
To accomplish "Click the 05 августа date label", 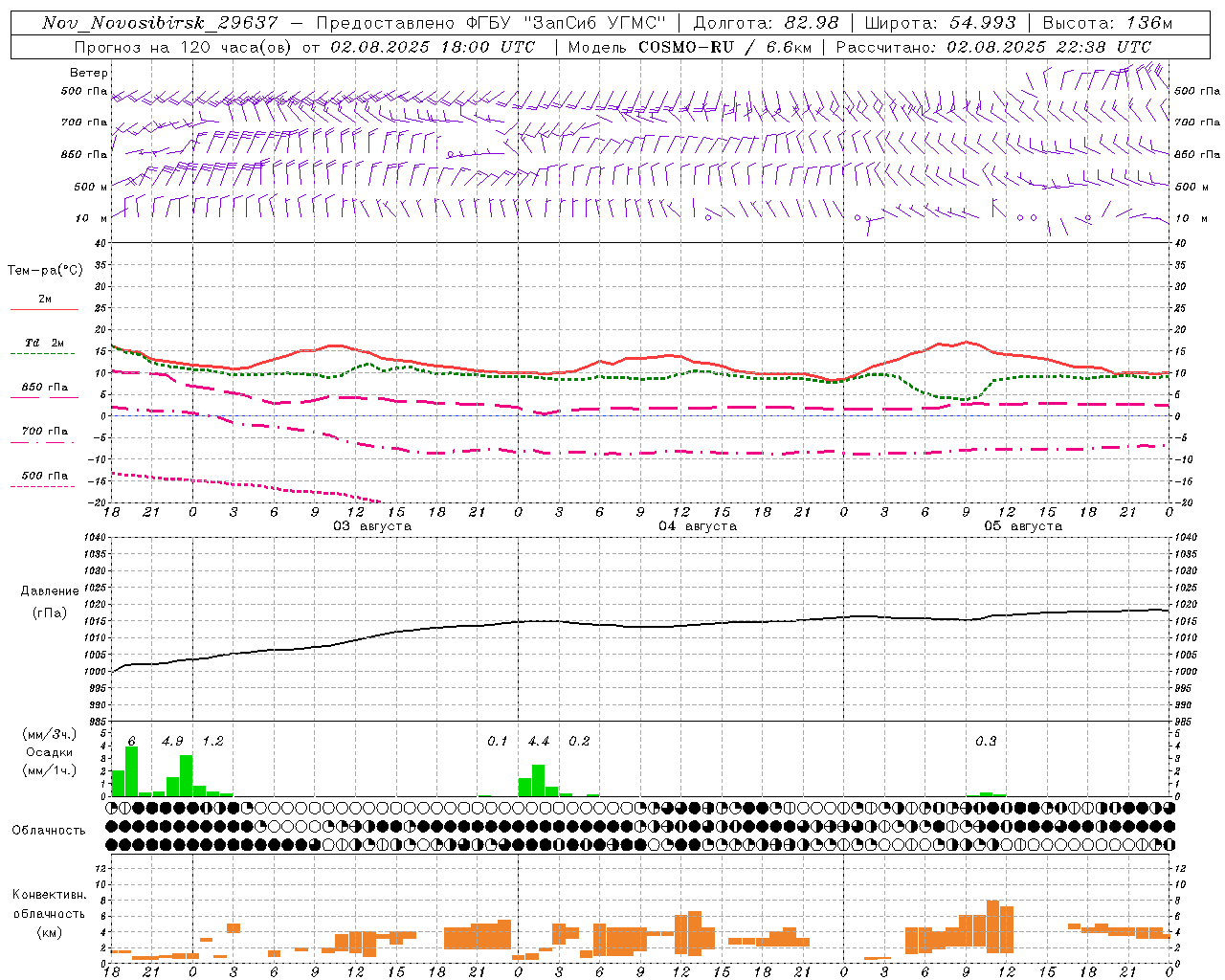I will coord(1023,526).
